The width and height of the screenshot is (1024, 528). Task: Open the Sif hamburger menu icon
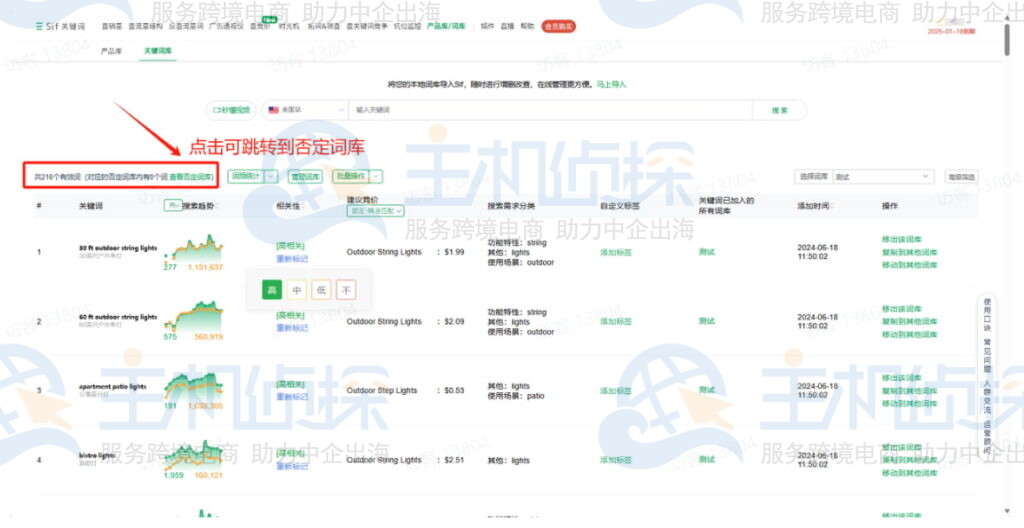(x=39, y=27)
